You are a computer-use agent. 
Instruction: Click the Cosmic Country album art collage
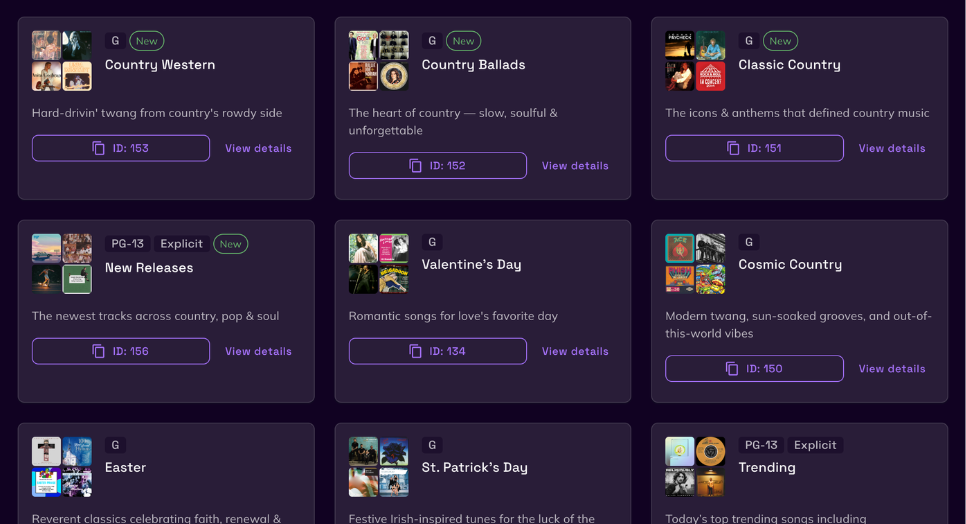(695, 264)
